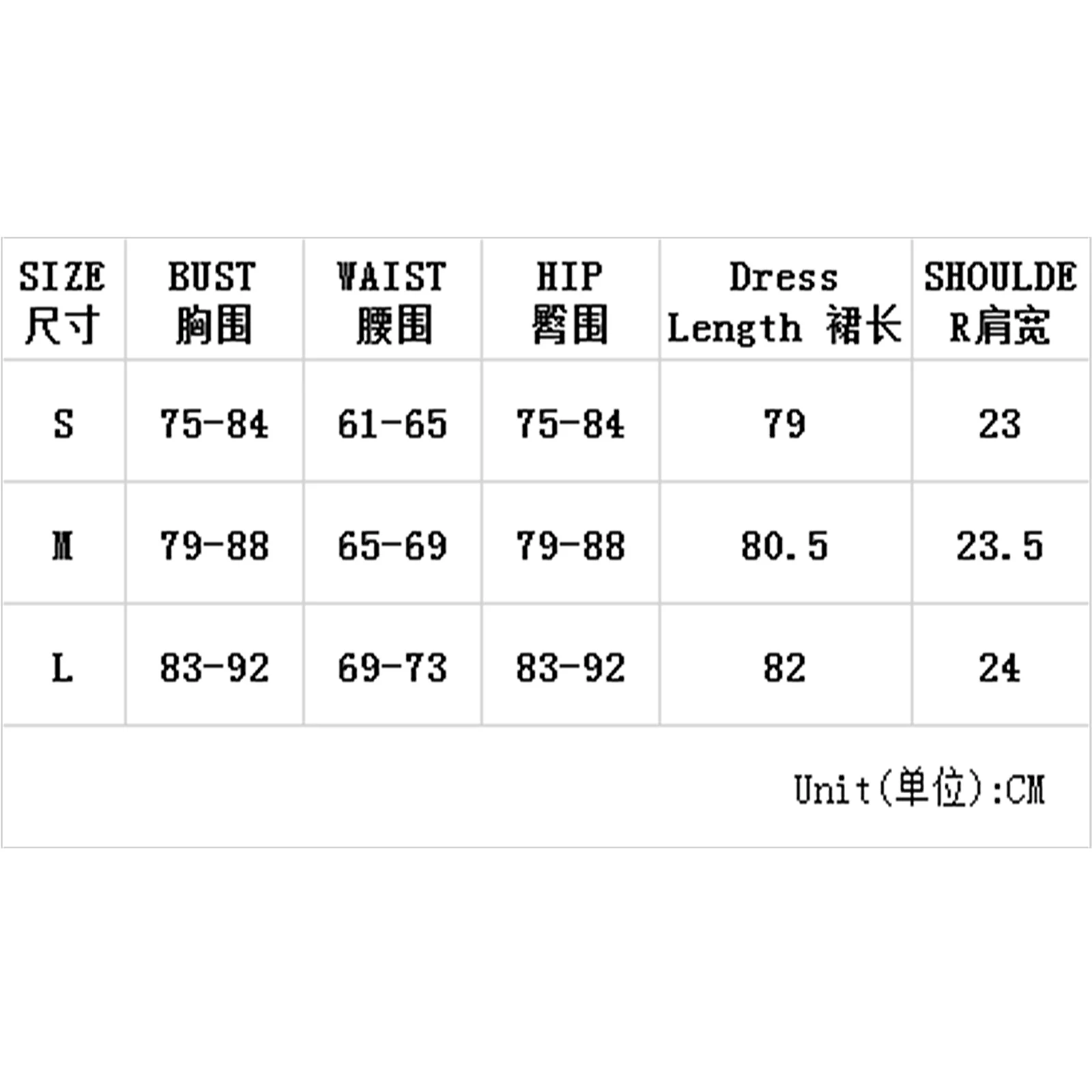Click the WAIST 腰围 header cell

[392, 300]
